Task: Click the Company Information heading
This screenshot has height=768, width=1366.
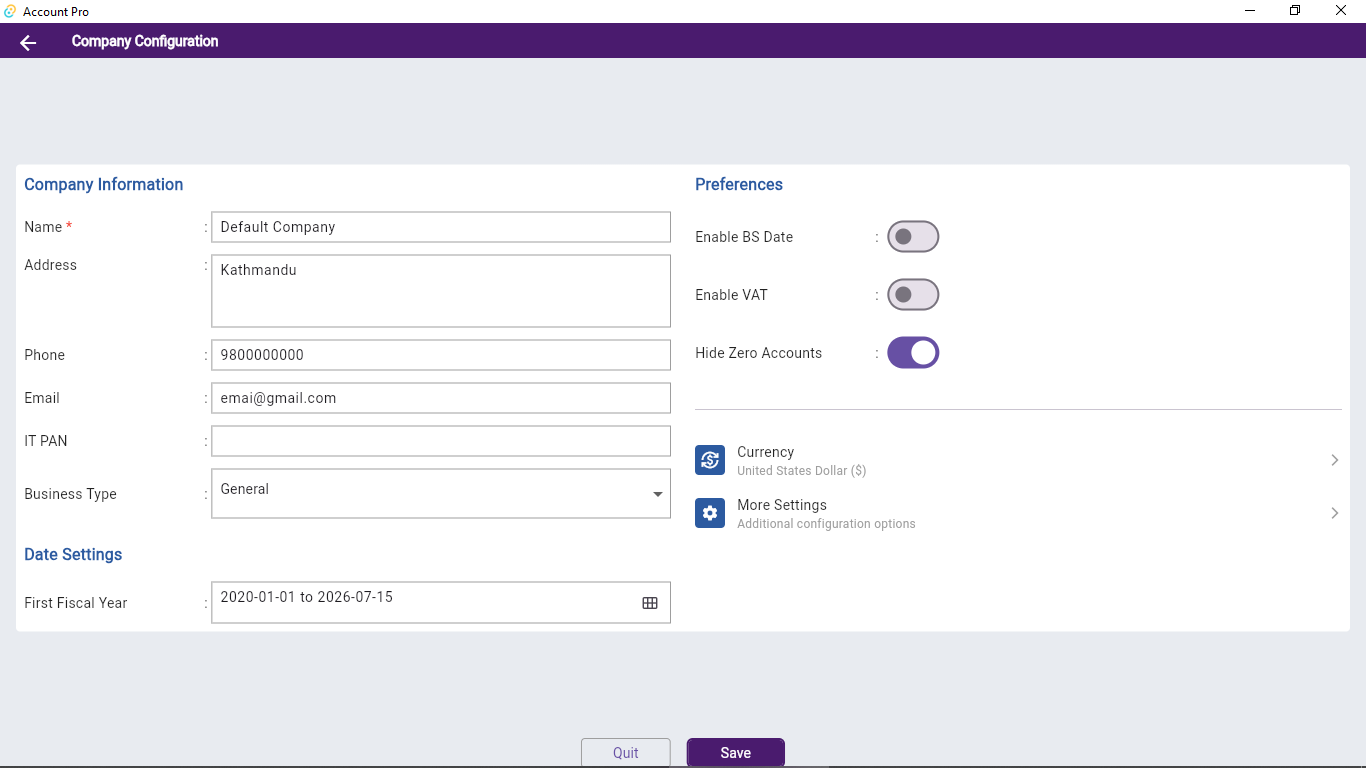Action: [x=104, y=185]
